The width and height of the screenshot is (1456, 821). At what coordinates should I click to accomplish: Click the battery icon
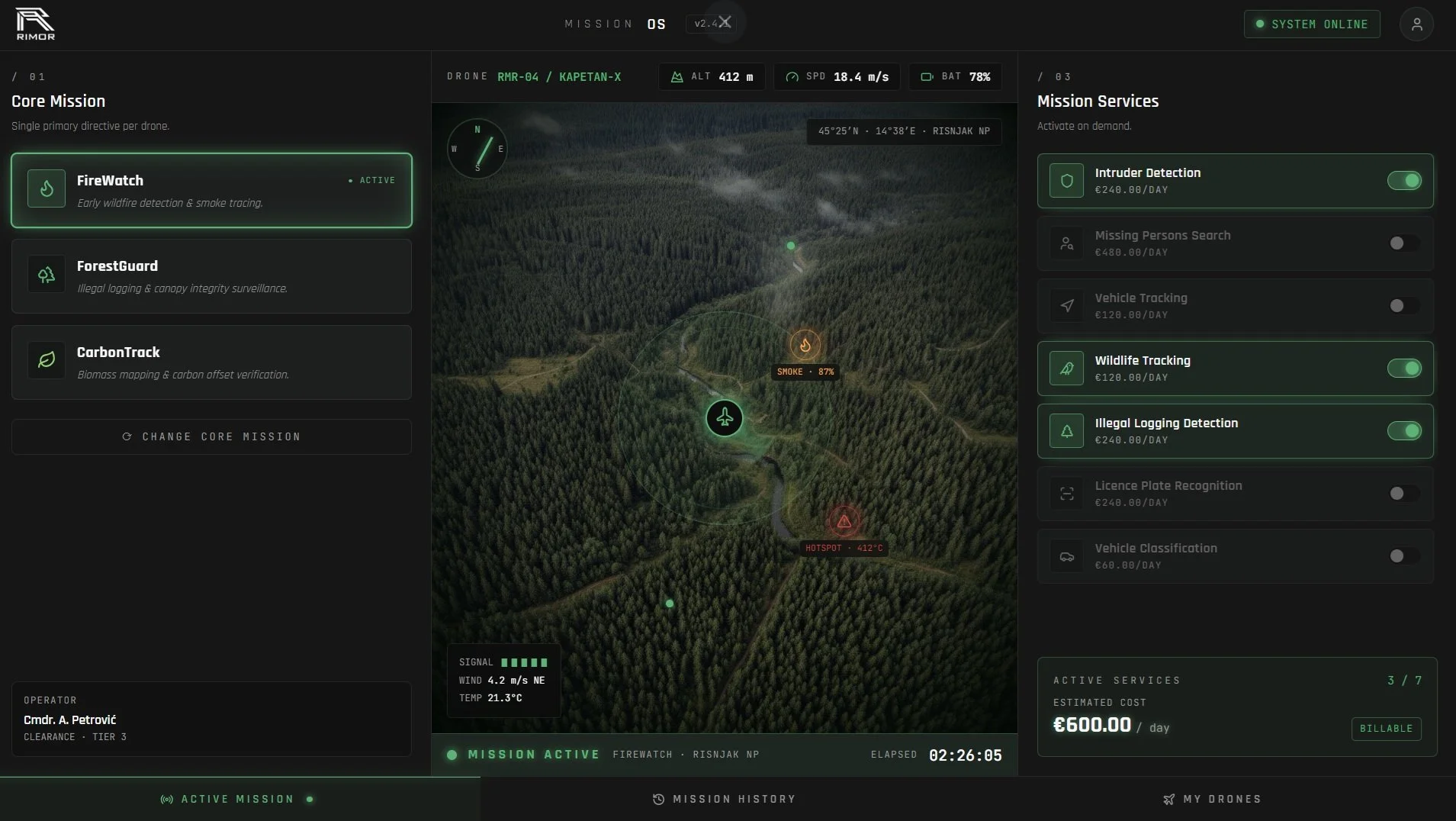tap(927, 77)
